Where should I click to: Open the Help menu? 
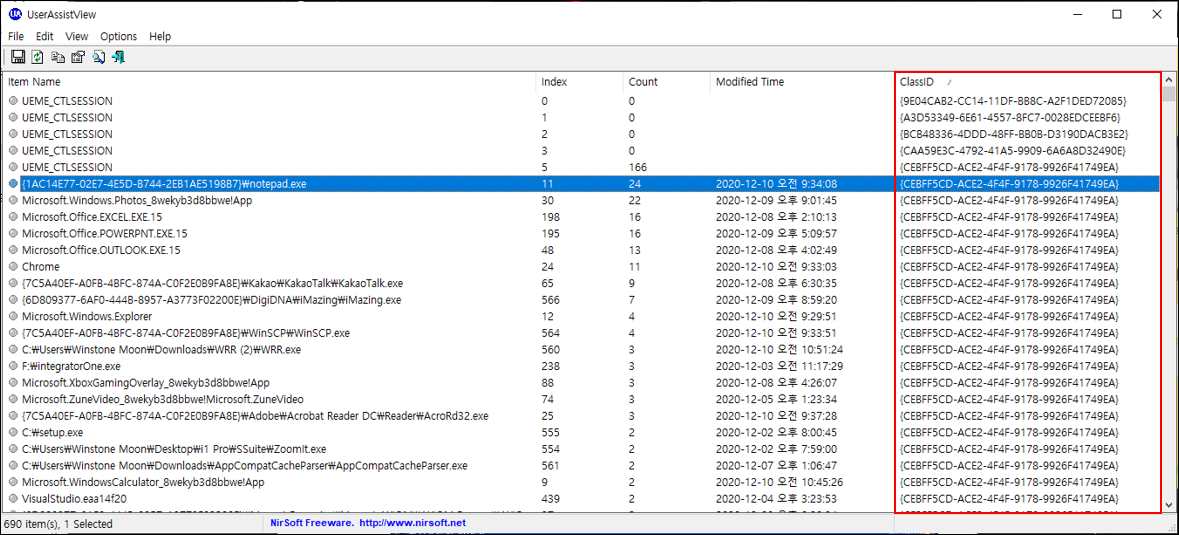(x=160, y=36)
